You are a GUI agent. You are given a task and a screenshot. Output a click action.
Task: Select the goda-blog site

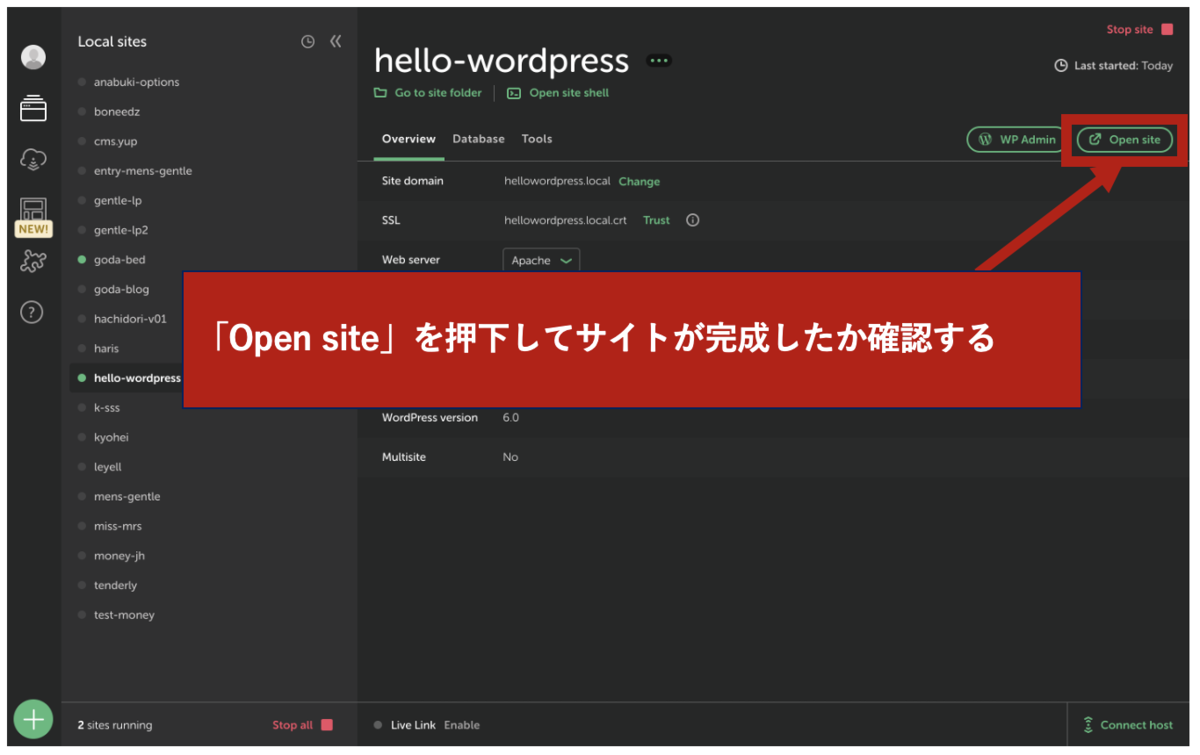pyautogui.click(x=121, y=289)
